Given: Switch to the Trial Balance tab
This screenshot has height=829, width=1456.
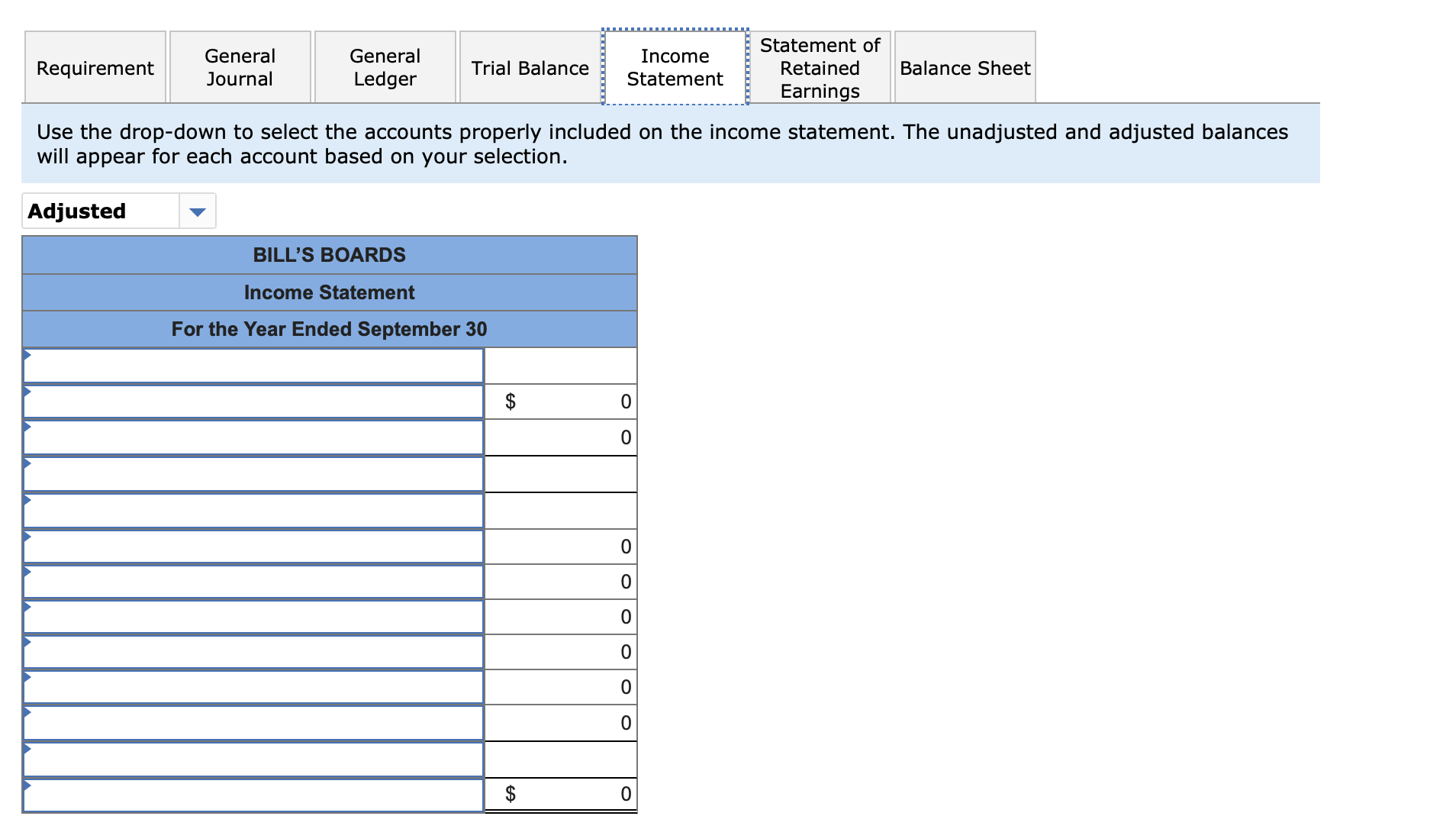Looking at the screenshot, I should 530,67.
